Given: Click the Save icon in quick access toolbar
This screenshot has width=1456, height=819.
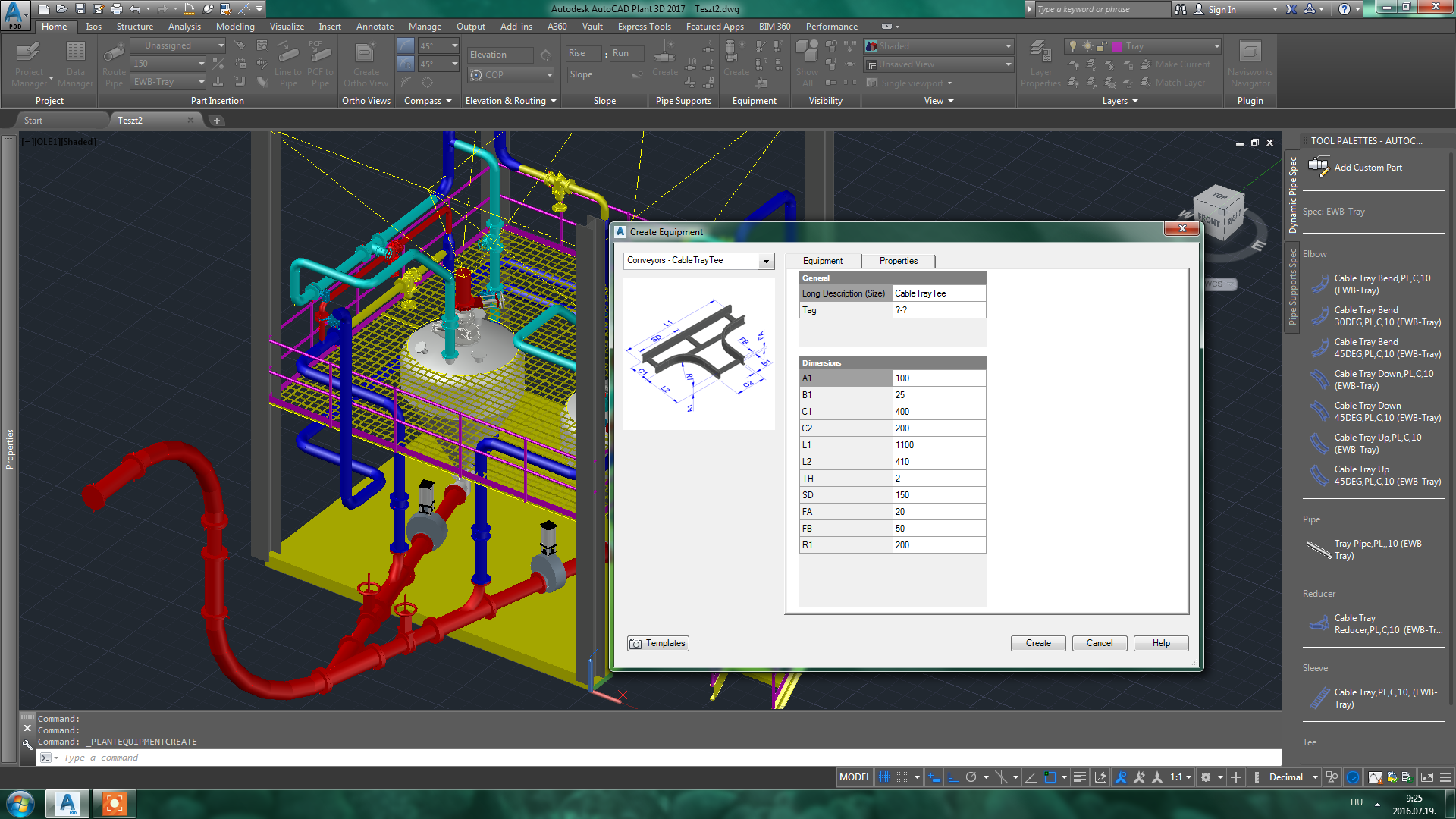Looking at the screenshot, I should 80,9.
